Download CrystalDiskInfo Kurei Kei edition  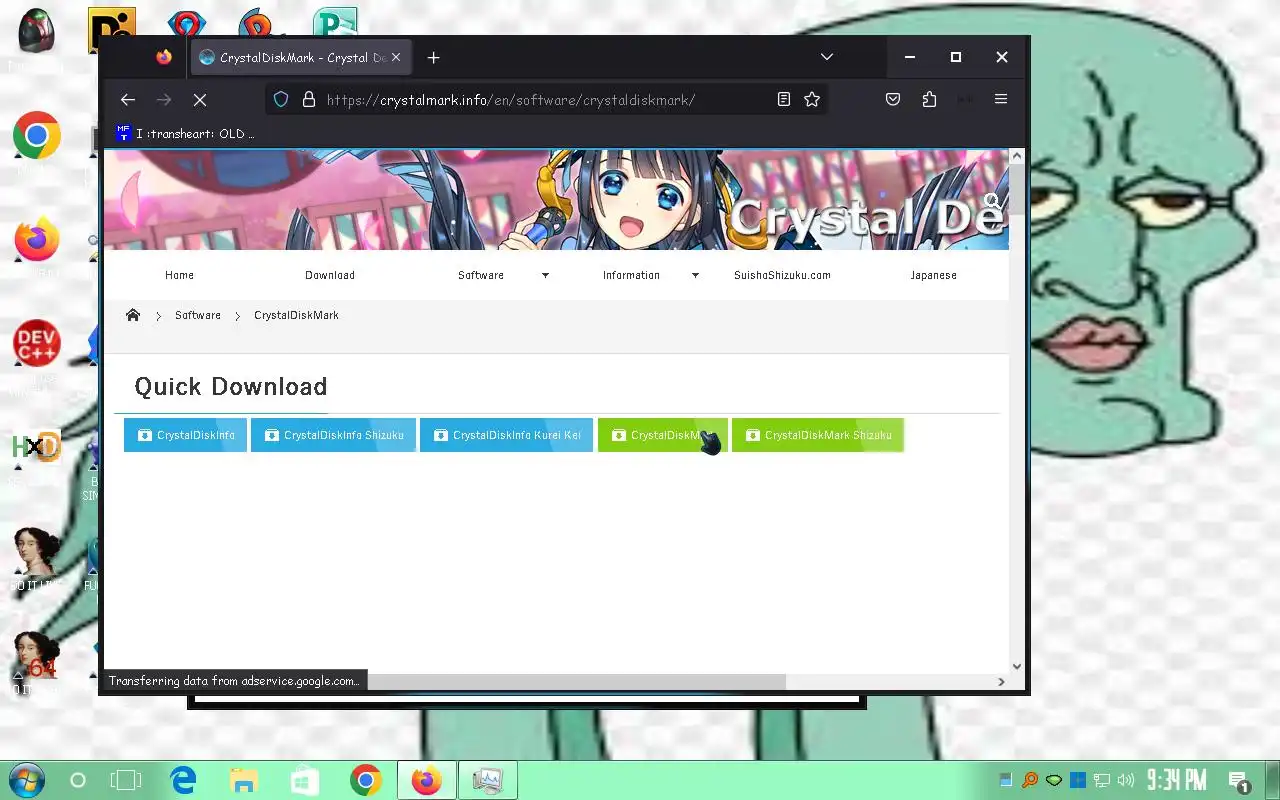(507, 435)
